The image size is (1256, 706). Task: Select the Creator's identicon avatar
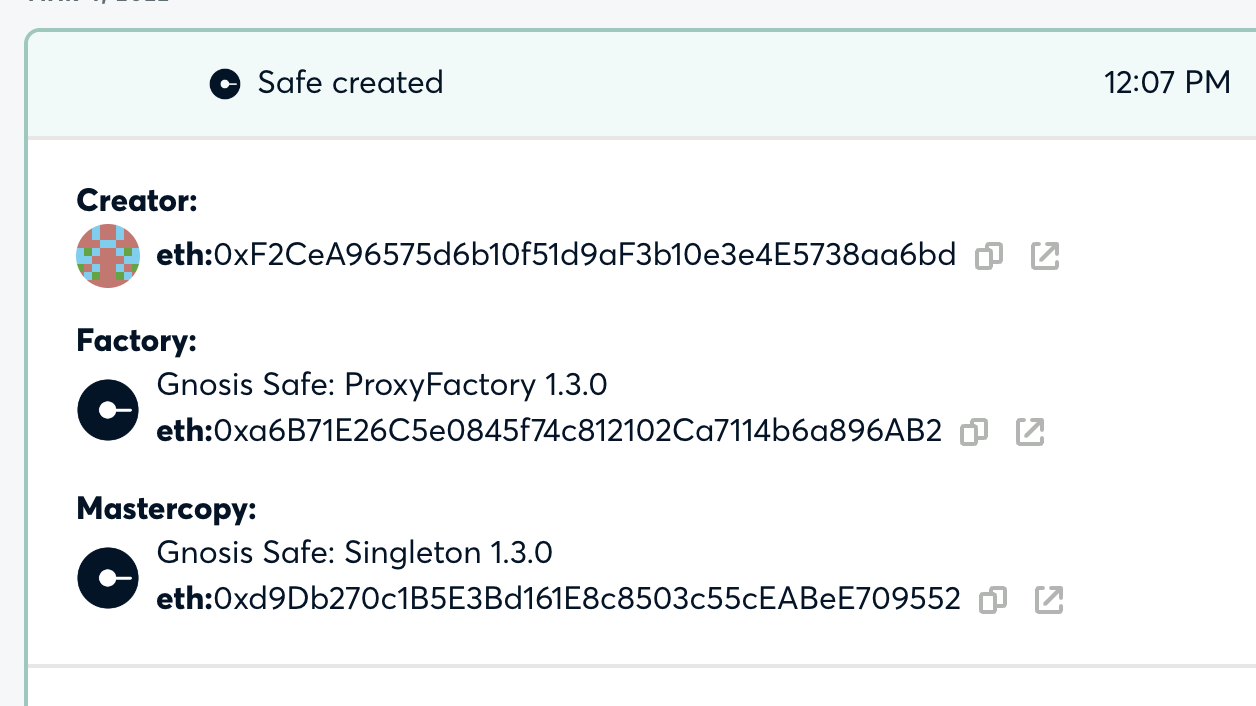(108, 256)
